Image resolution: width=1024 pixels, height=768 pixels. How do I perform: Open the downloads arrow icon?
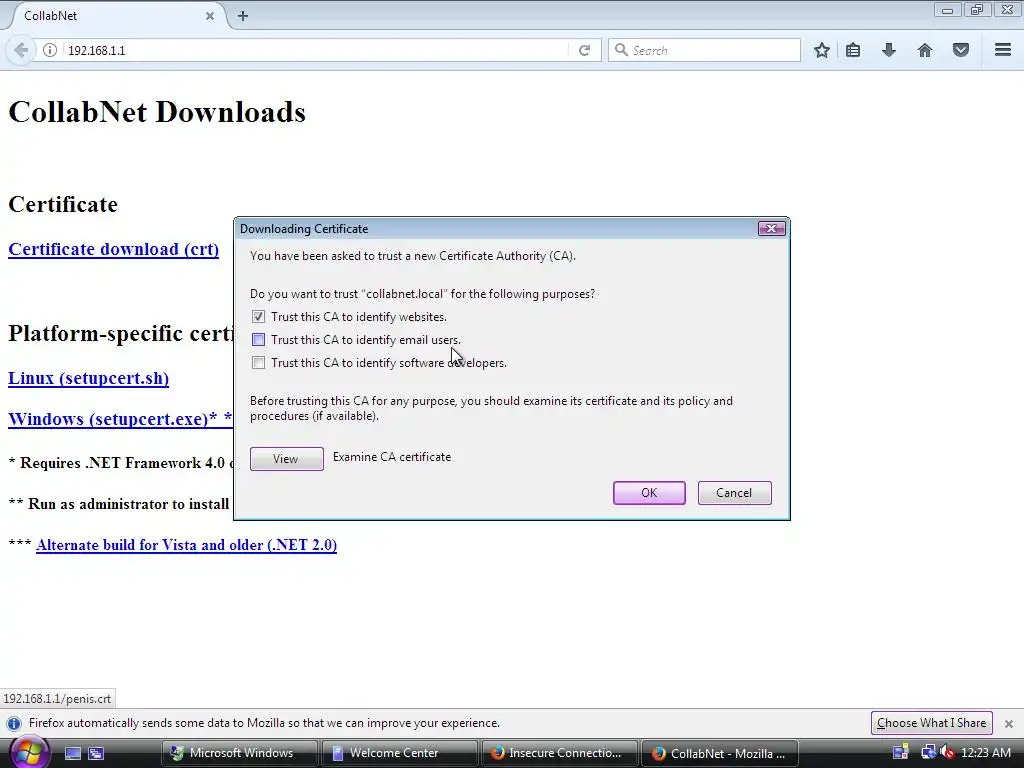pos(889,50)
